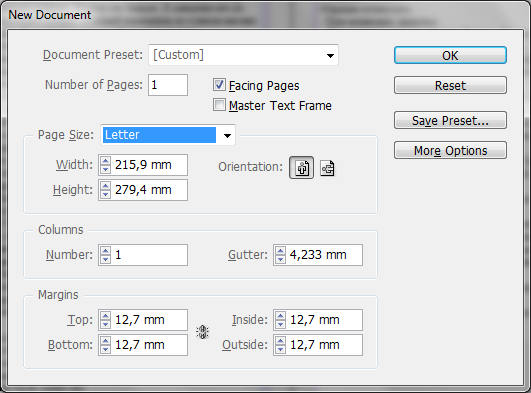This screenshot has width=531, height=393.
Task: Toggle the margins link chain icon
Action: (x=203, y=332)
